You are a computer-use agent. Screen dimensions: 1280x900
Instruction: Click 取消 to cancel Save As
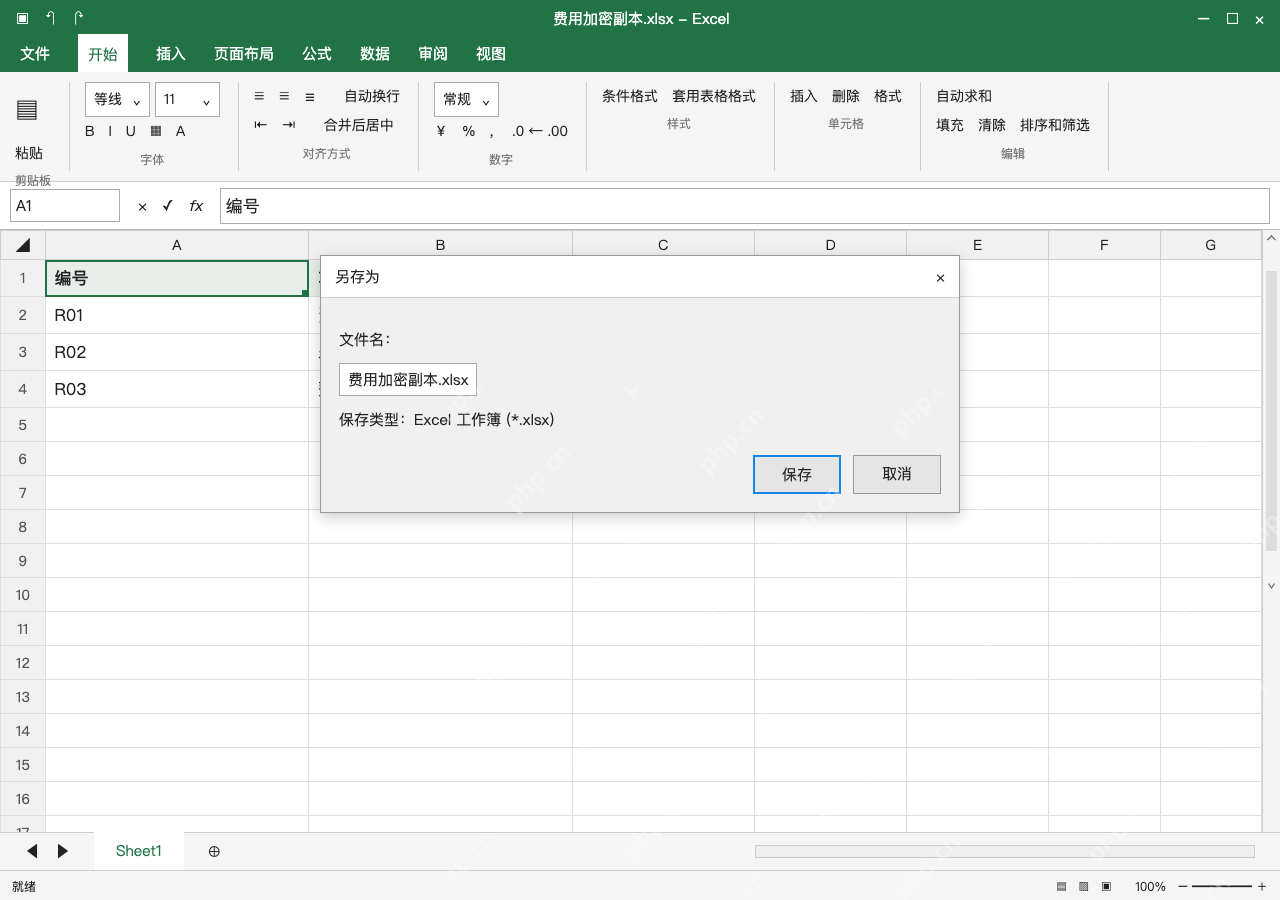click(x=897, y=475)
